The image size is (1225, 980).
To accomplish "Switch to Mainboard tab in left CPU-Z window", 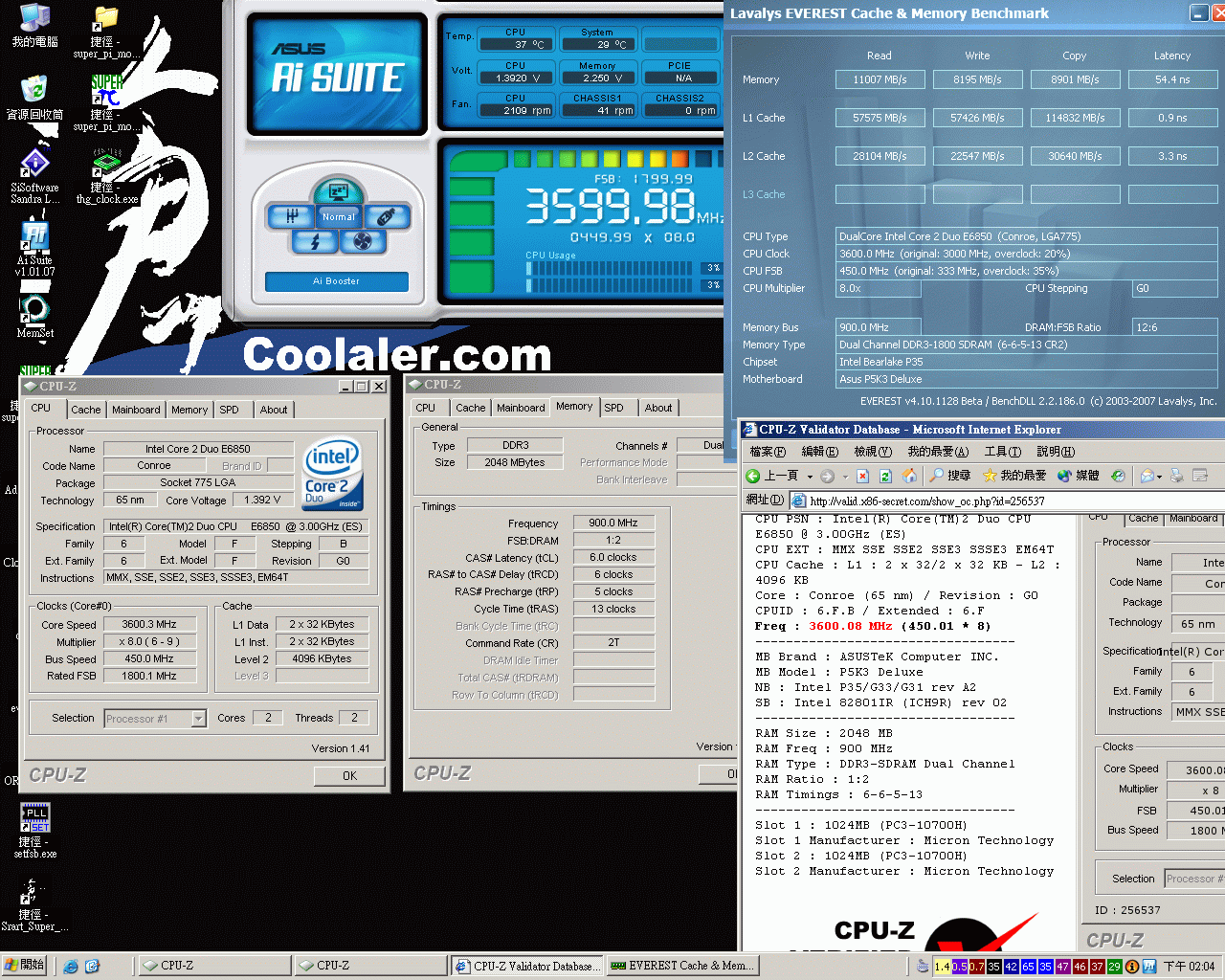I will (136, 410).
